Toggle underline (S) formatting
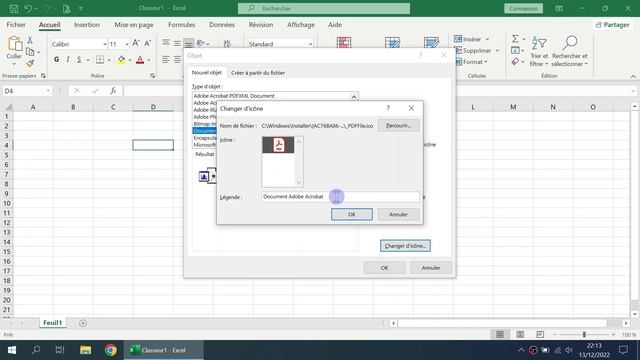The width and height of the screenshot is (640, 360). (x=79, y=60)
